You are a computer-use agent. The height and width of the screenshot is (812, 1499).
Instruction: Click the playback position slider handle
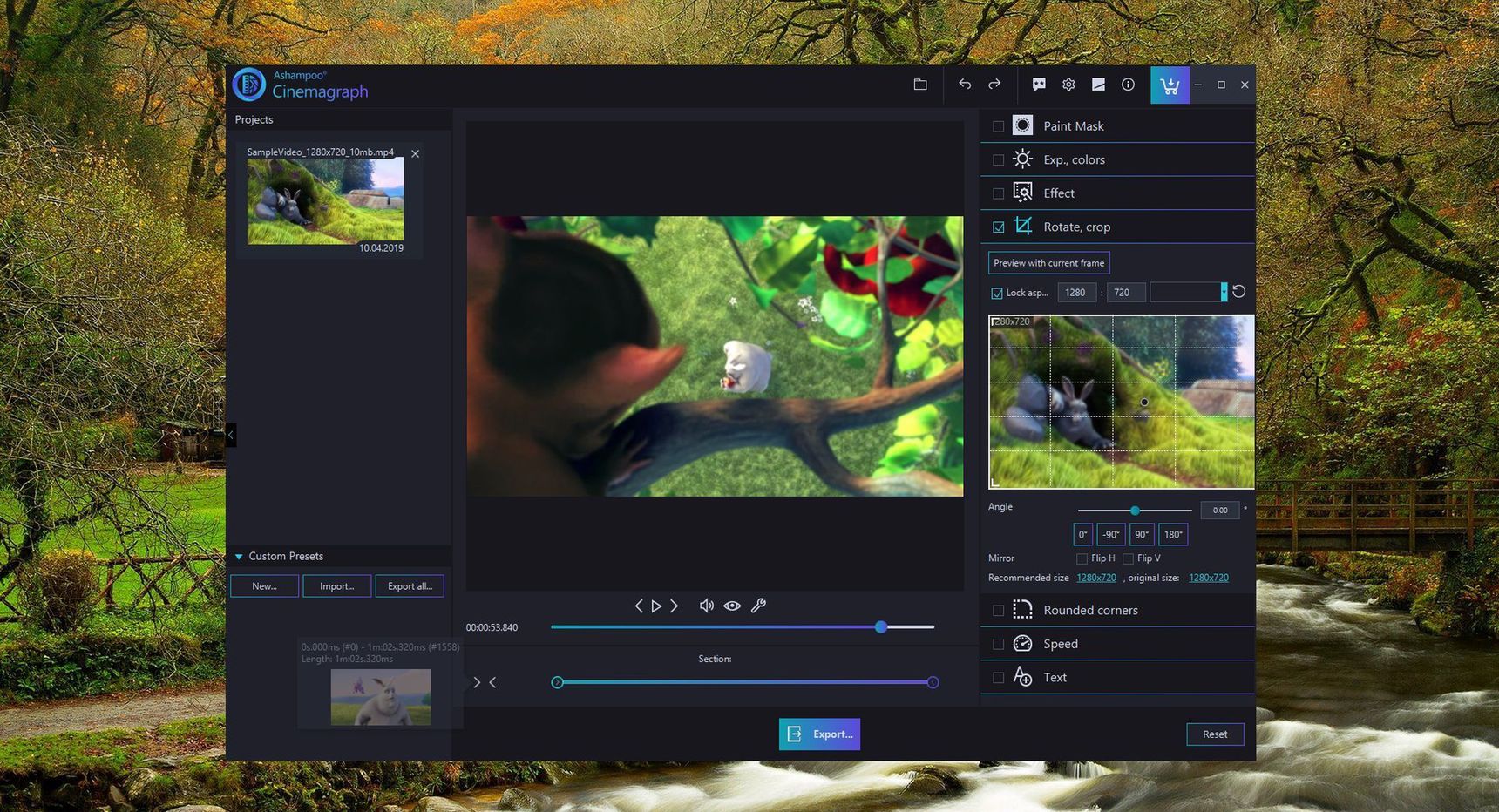(x=881, y=627)
